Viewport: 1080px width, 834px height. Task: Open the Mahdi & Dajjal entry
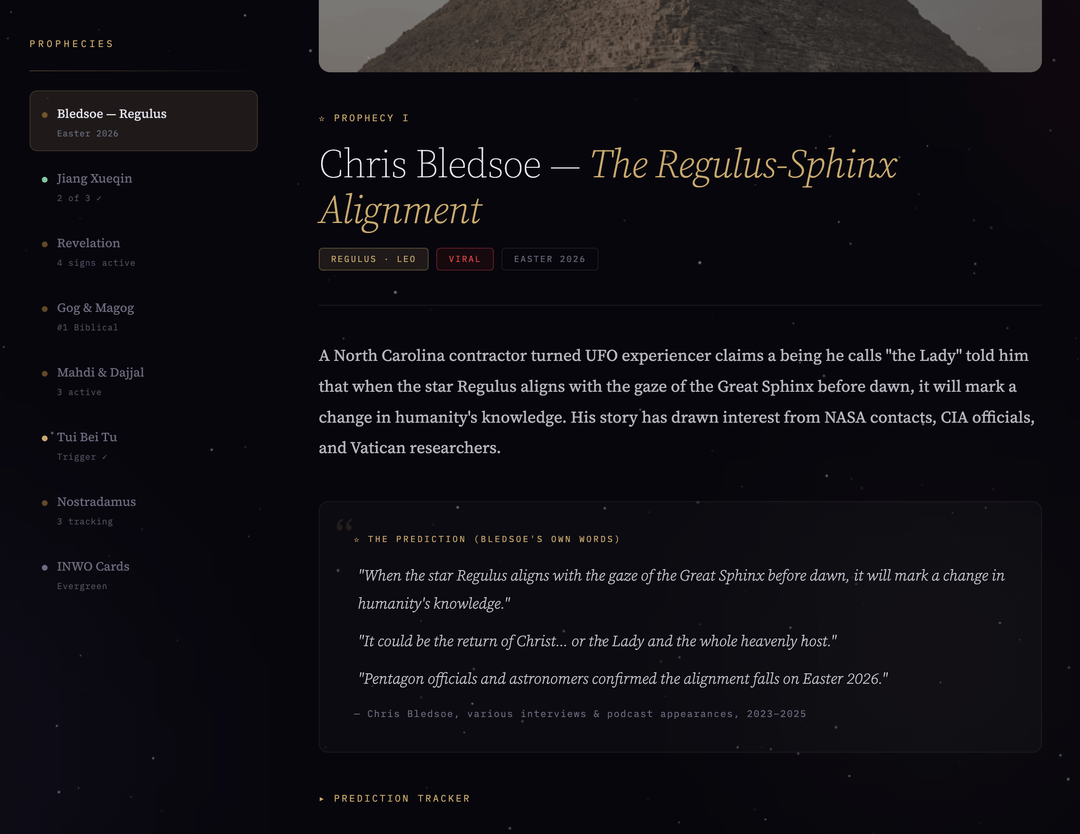[100, 373]
